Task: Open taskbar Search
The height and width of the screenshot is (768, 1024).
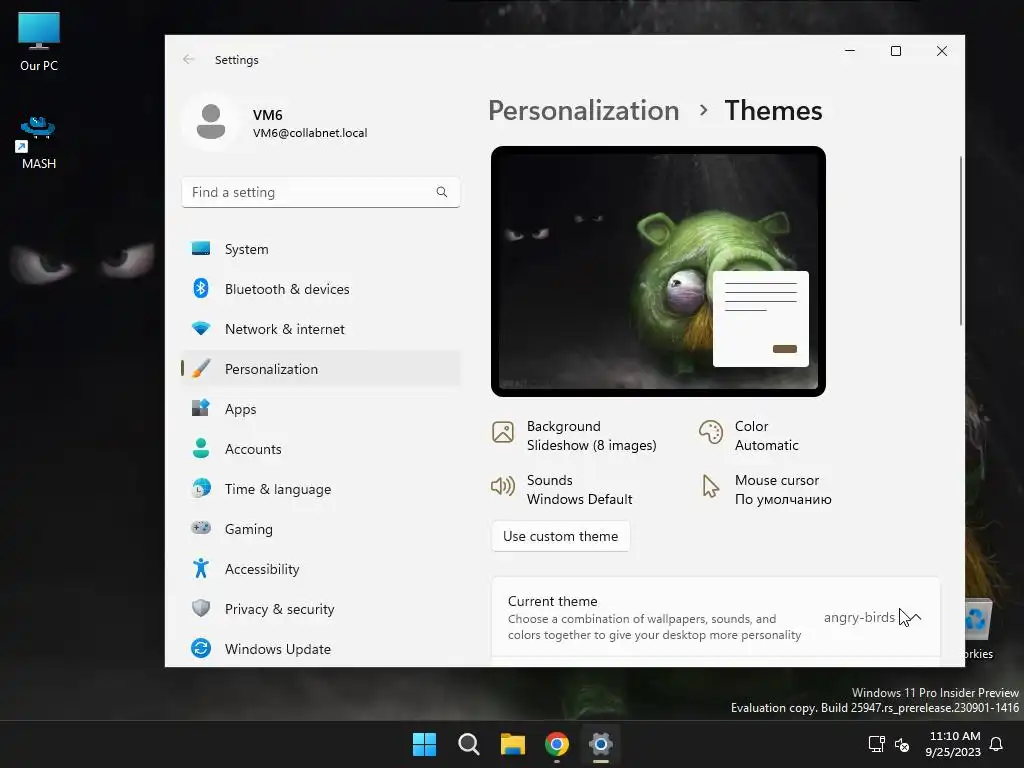Action: [468, 744]
